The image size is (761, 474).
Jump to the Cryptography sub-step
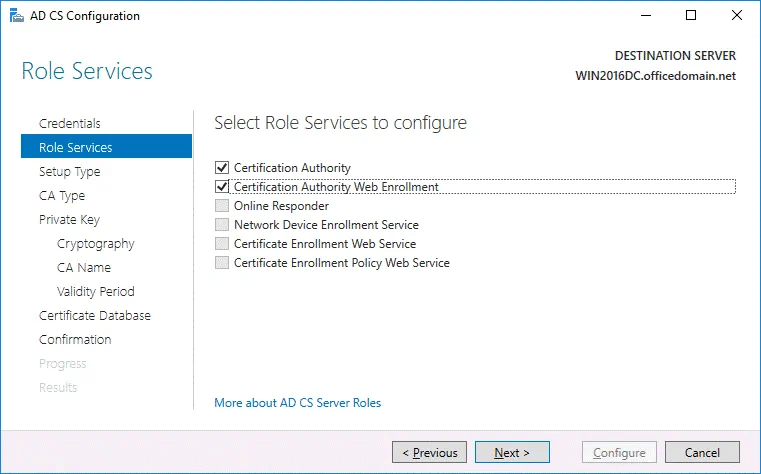95,243
